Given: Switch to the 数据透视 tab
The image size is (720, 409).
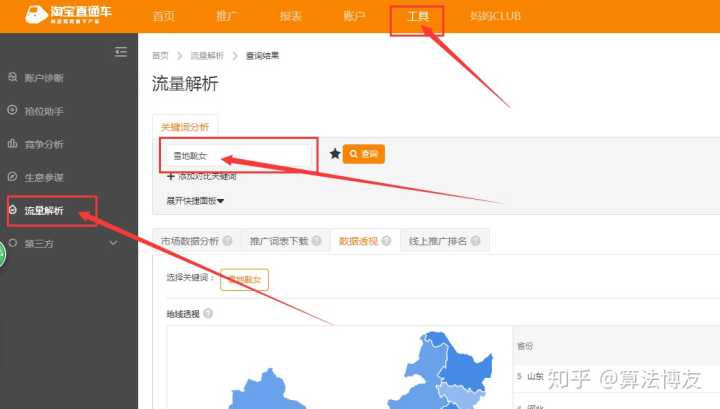Looking at the screenshot, I should tap(365, 241).
